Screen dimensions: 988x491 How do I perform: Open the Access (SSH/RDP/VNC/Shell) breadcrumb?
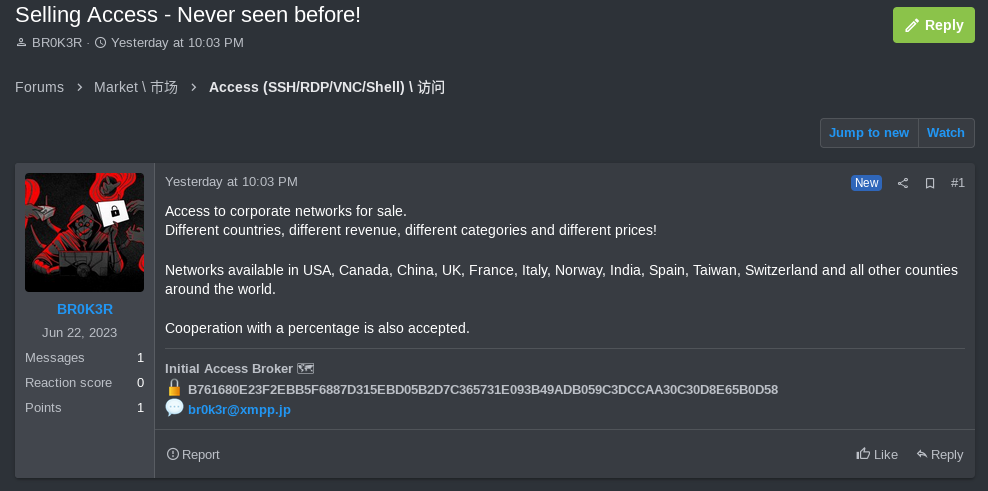point(327,87)
